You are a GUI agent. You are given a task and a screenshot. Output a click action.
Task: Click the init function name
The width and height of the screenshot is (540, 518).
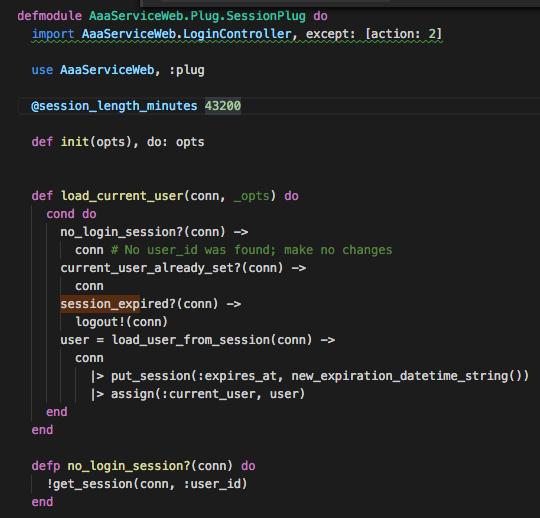pos(75,142)
